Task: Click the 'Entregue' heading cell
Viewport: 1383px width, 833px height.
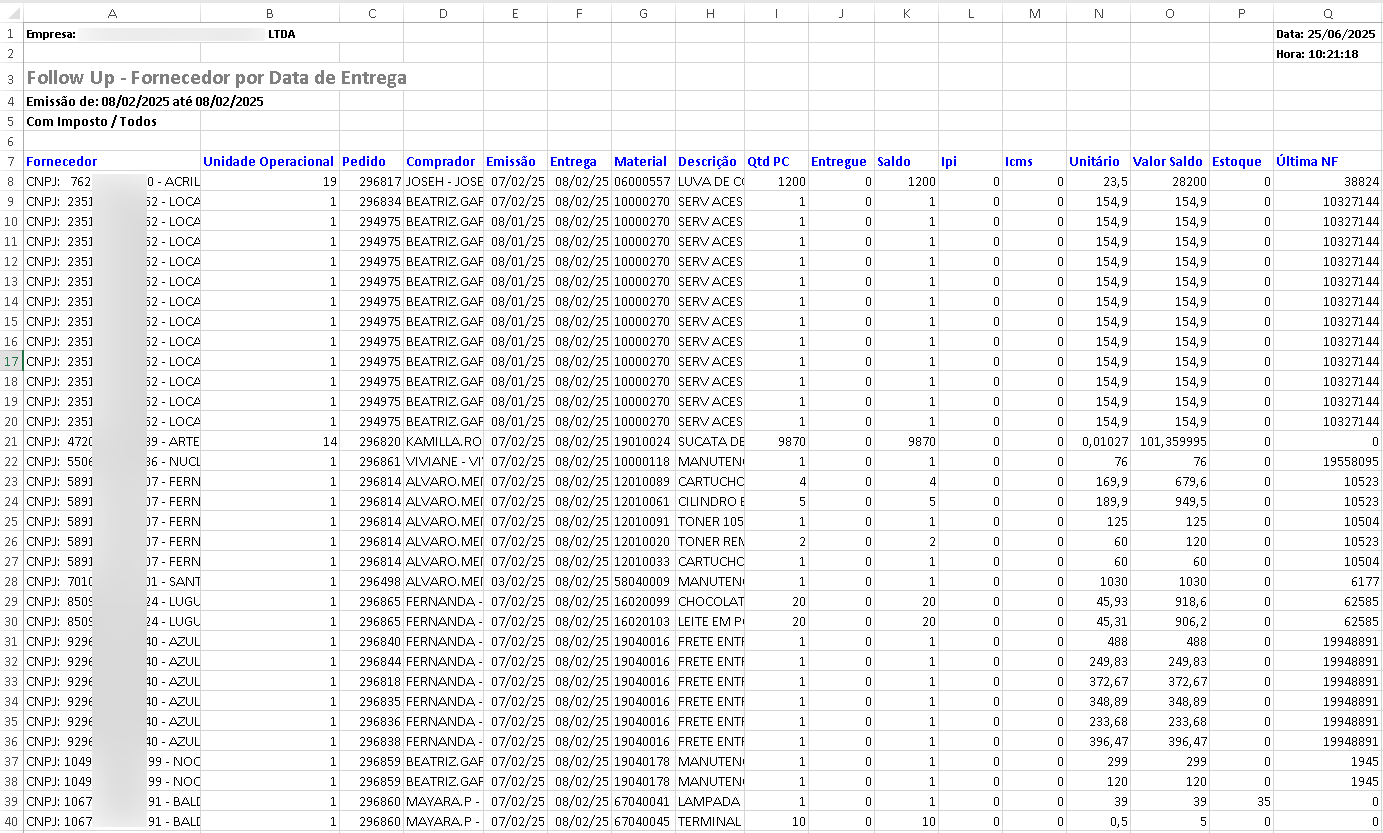Action: pos(841,161)
